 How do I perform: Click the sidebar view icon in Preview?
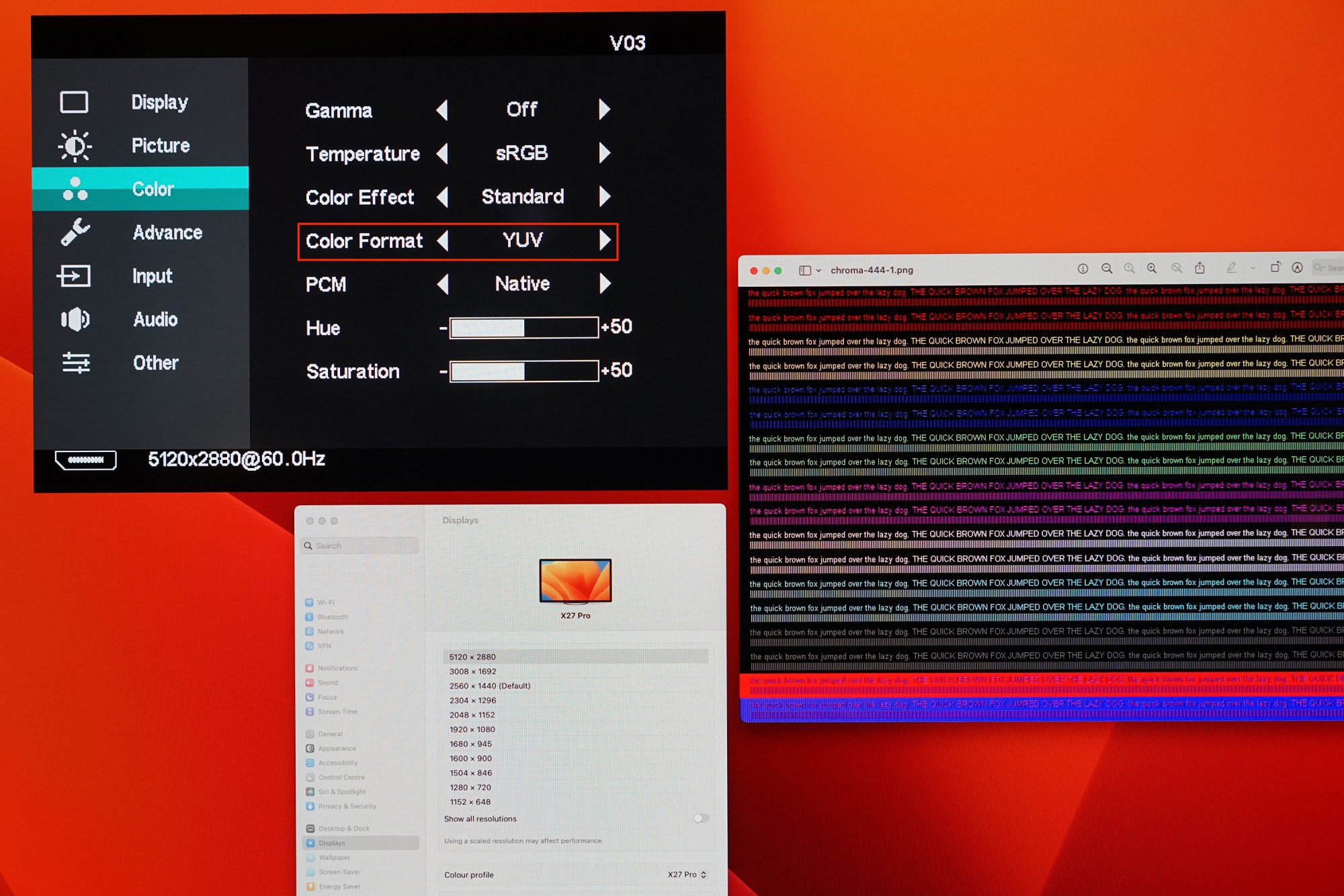point(804,271)
